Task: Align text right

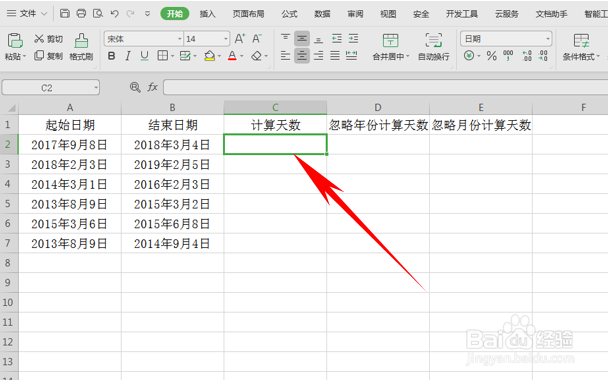Action: coord(318,56)
